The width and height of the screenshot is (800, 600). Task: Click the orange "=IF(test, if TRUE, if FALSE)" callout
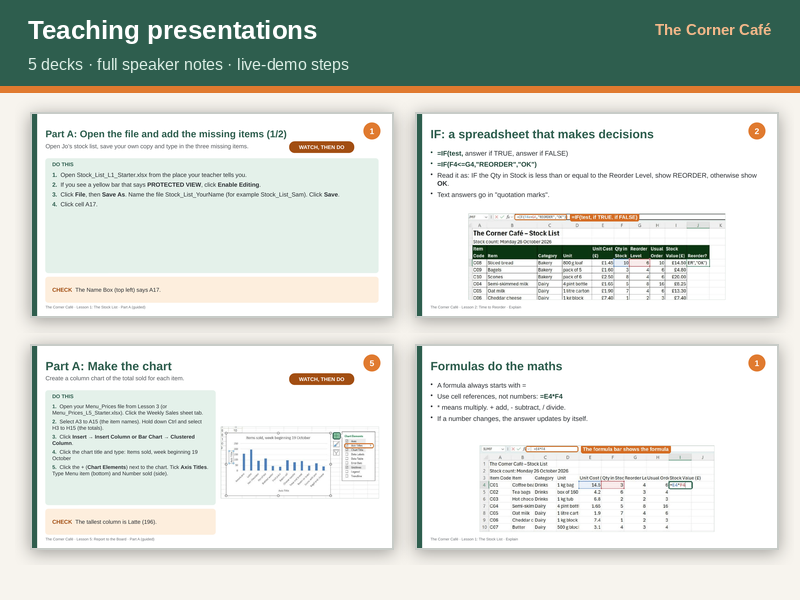(605, 217)
